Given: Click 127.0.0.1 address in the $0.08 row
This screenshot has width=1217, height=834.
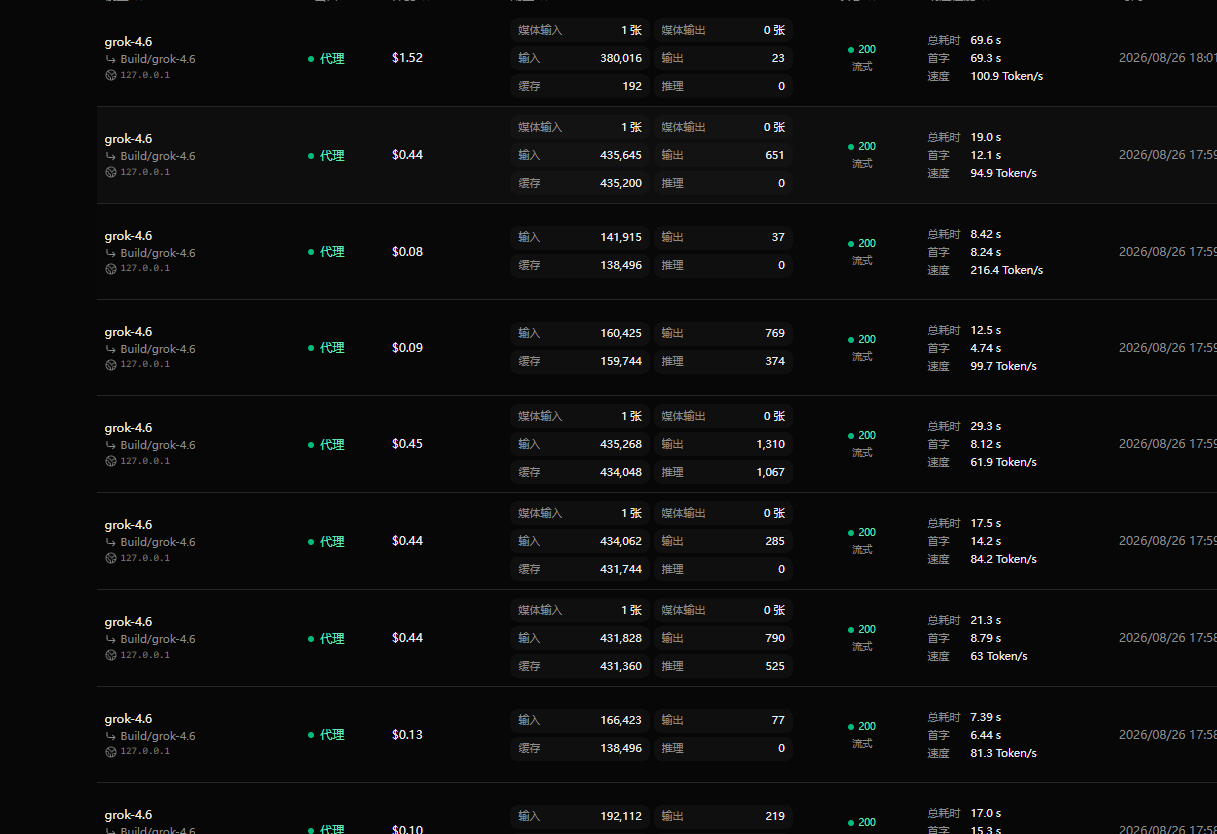Looking at the screenshot, I should [145, 268].
